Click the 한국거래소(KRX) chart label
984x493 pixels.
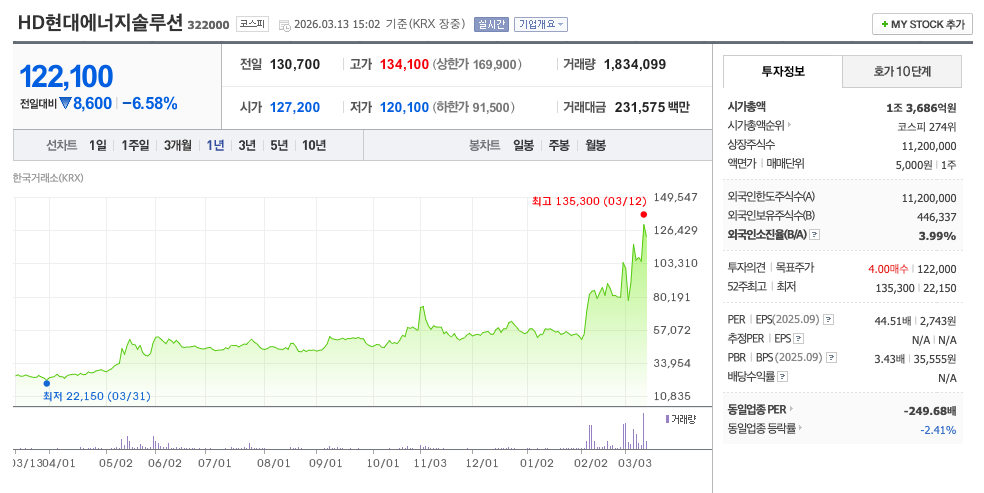click(48, 178)
